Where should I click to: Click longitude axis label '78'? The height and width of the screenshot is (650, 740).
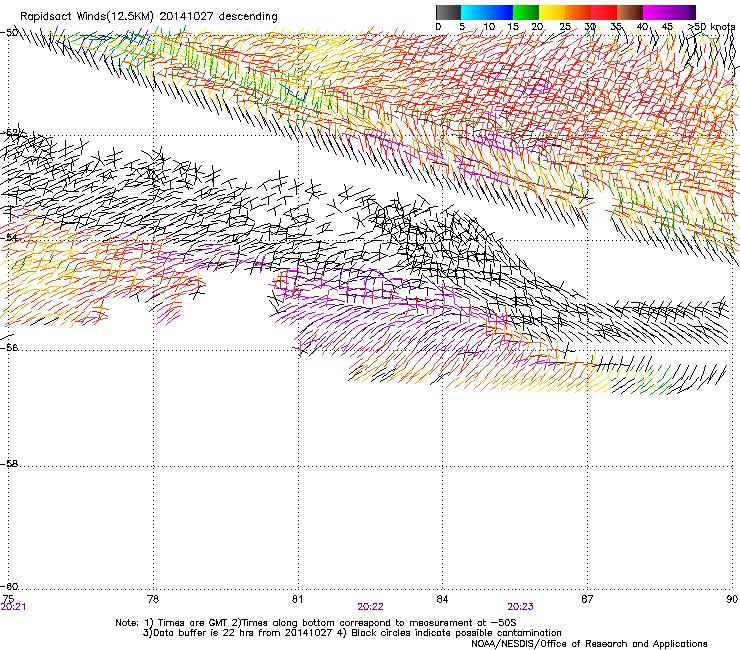(x=153, y=599)
